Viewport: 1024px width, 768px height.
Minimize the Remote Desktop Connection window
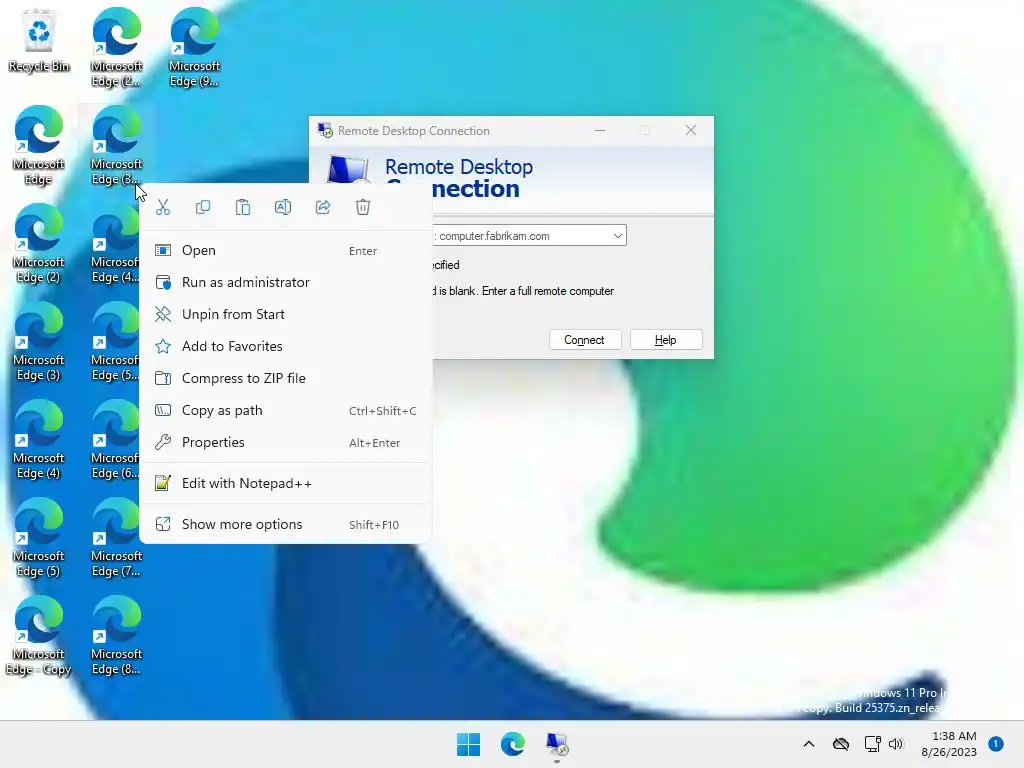[x=600, y=131]
